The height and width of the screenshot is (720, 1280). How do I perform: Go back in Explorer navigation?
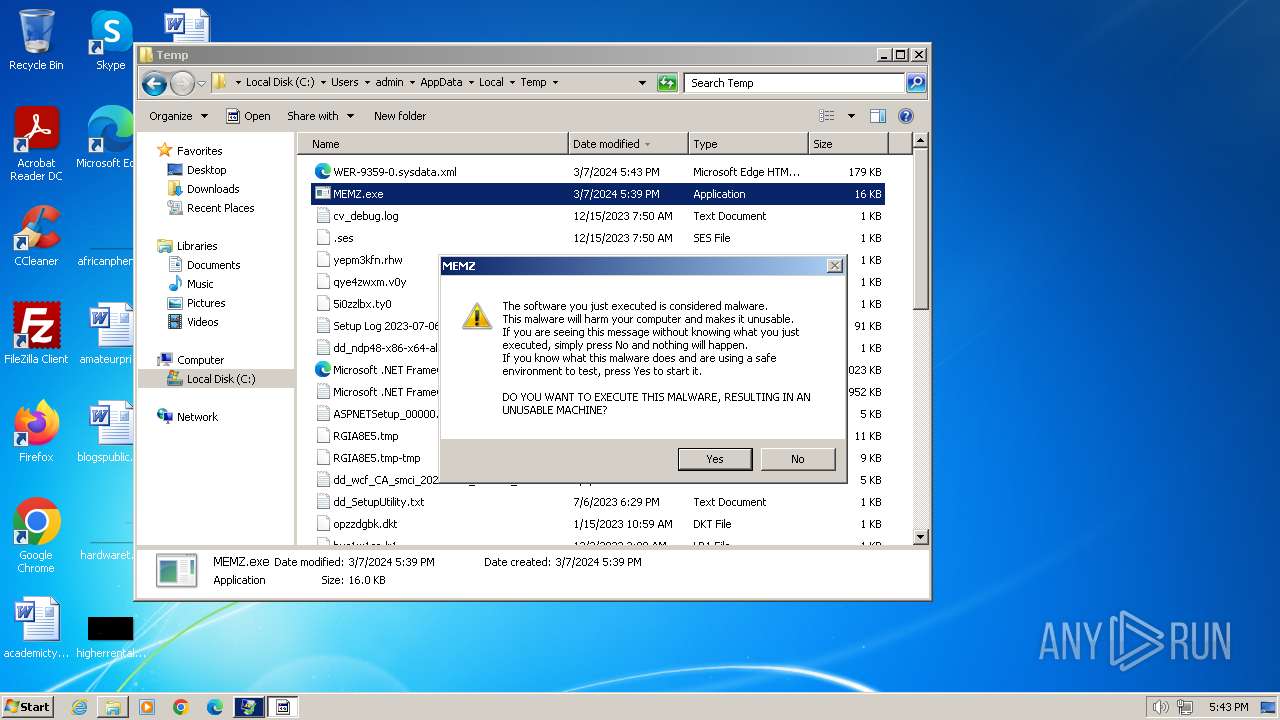tap(154, 83)
